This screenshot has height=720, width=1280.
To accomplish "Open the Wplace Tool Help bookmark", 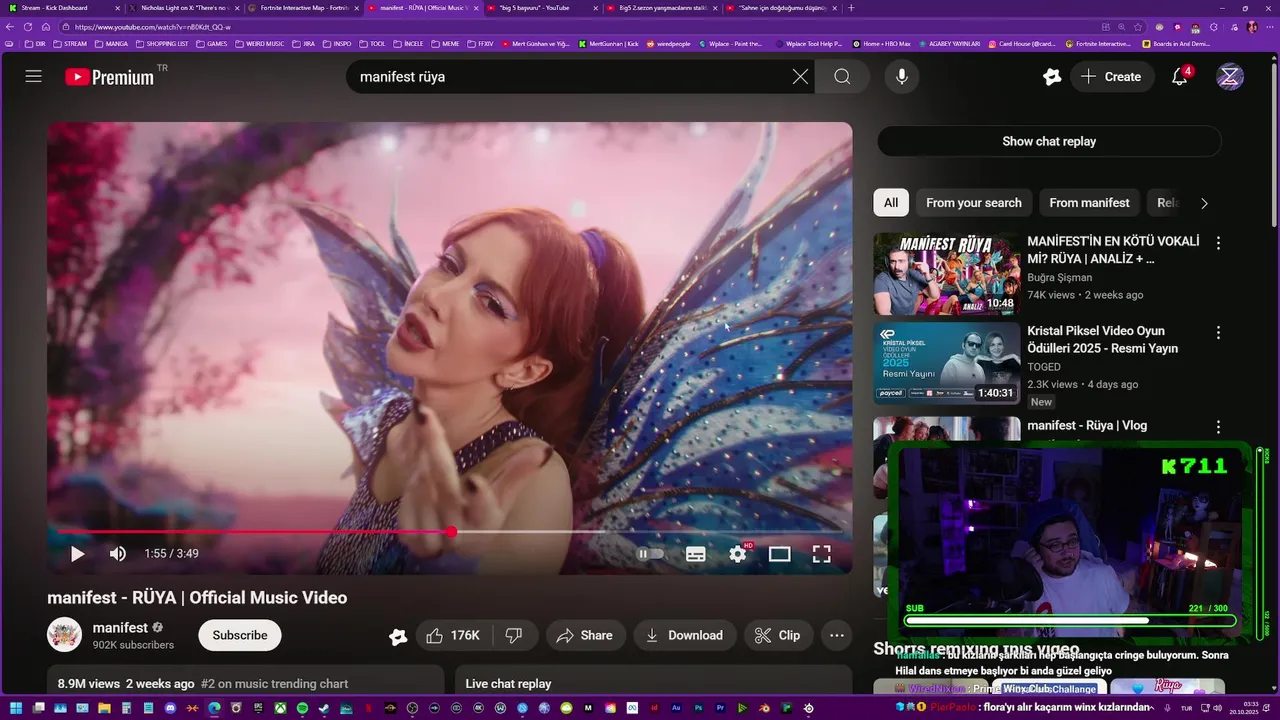I will pyautogui.click(x=809, y=44).
